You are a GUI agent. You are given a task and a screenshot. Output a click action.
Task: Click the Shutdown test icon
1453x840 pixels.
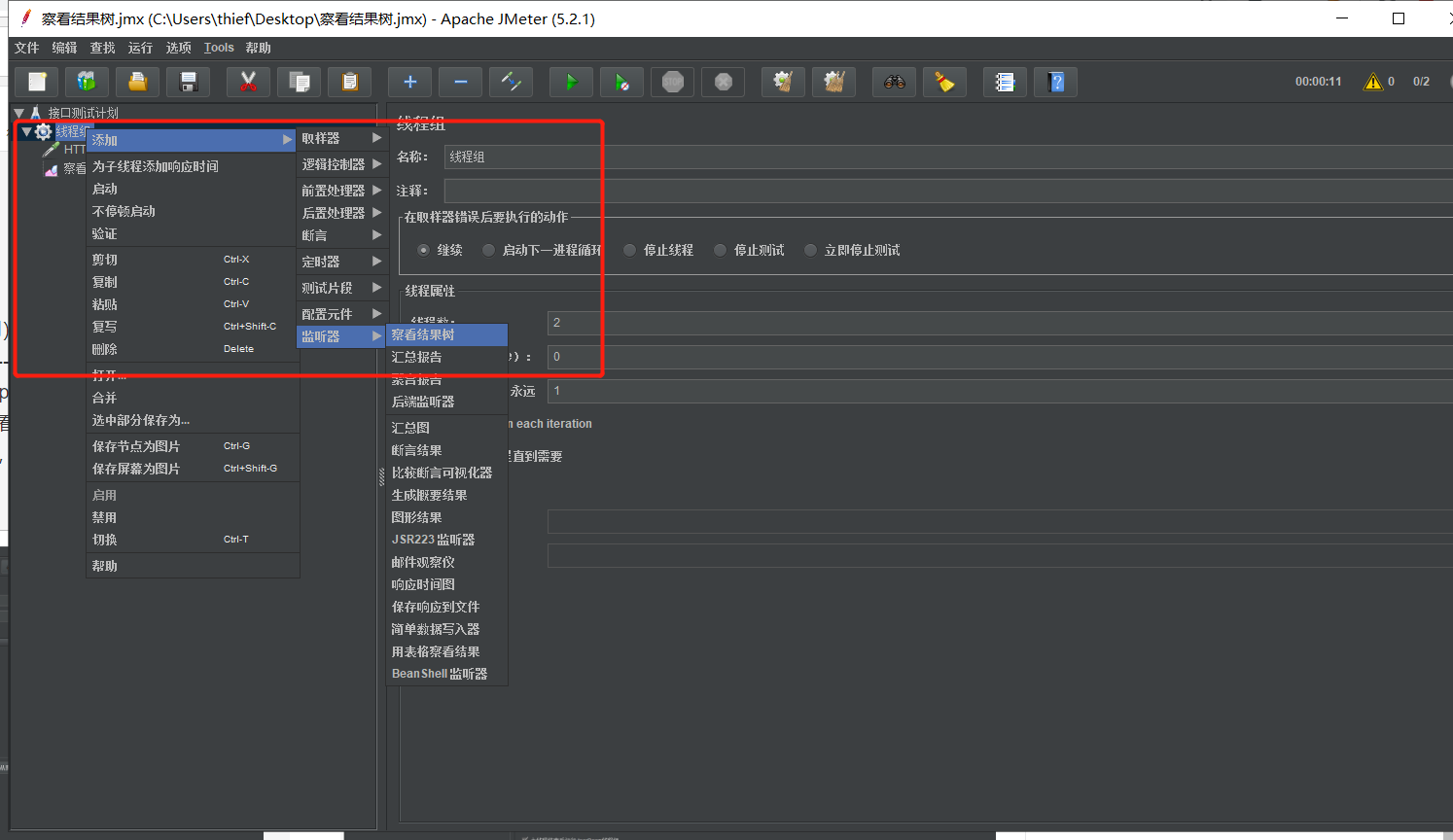[724, 82]
